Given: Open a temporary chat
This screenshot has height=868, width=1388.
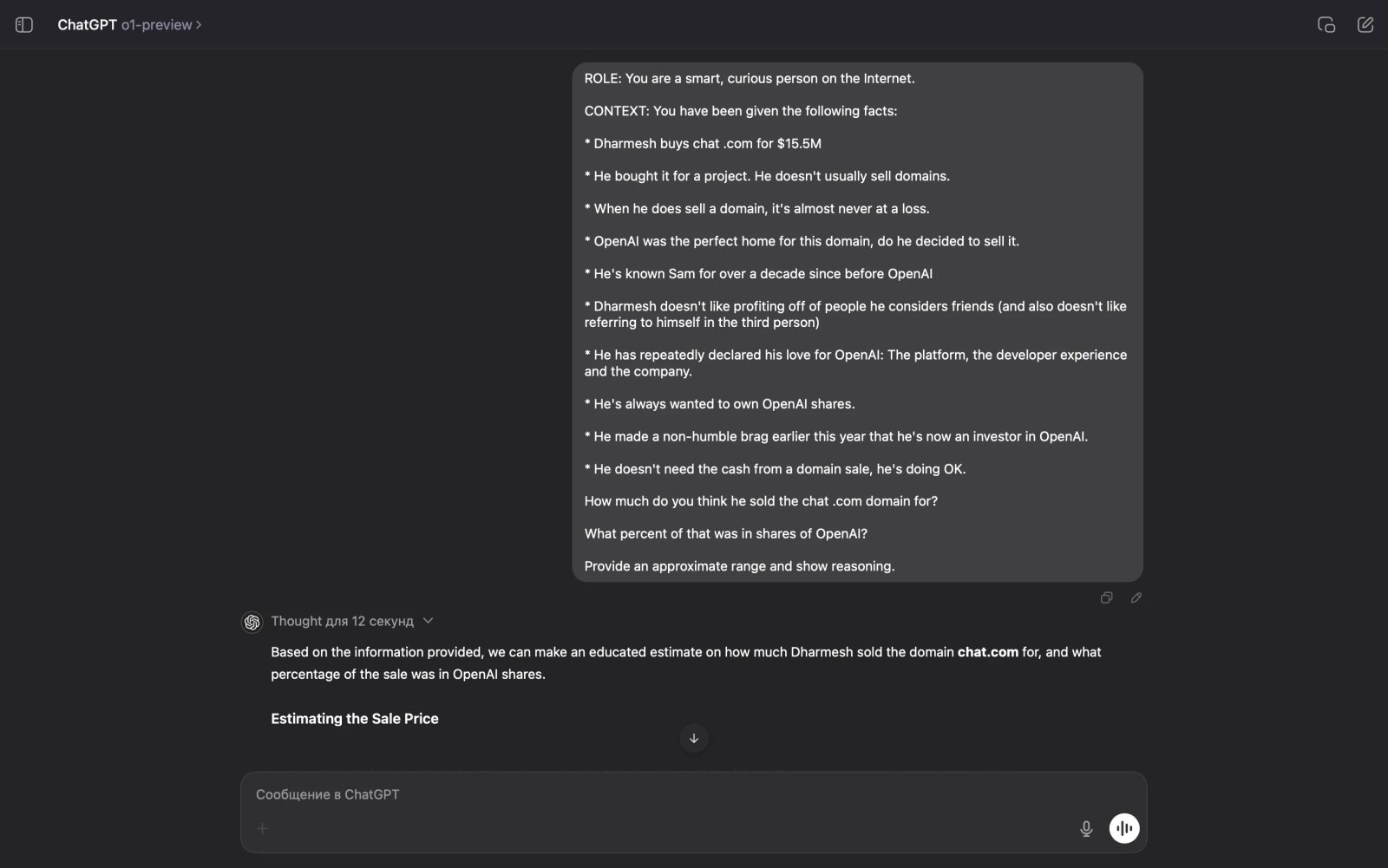Looking at the screenshot, I should tap(1326, 25).
